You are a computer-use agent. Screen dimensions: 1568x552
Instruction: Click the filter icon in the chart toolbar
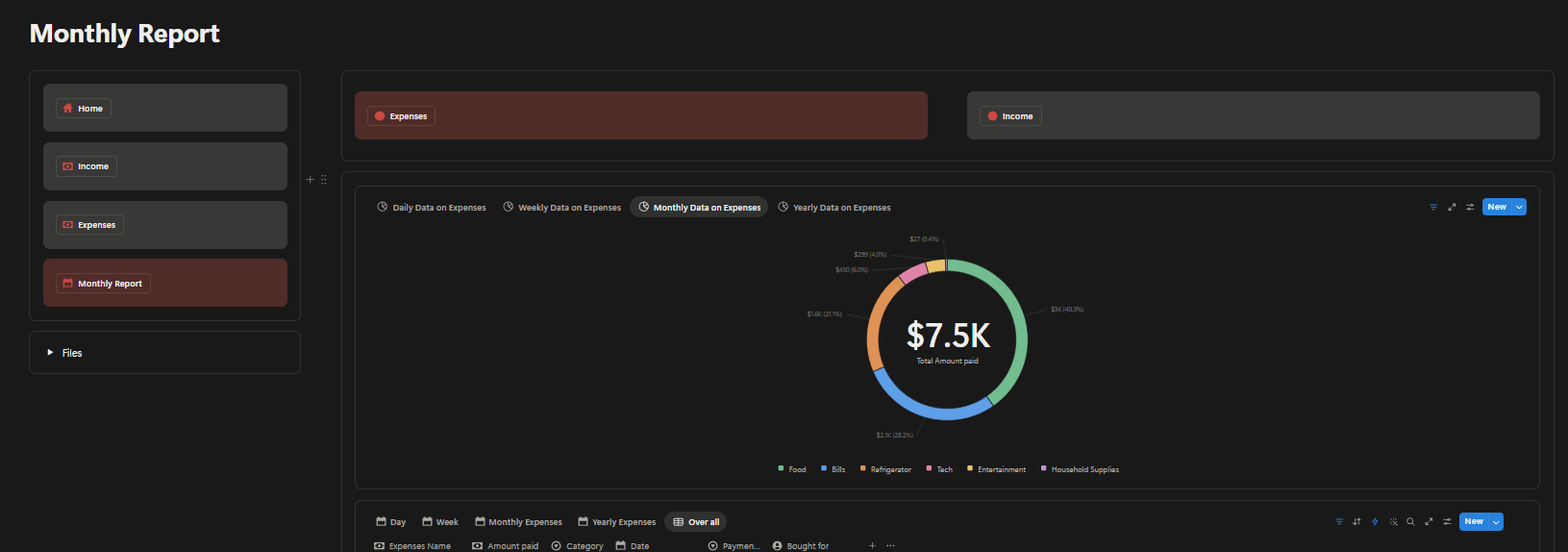pos(1433,208)
